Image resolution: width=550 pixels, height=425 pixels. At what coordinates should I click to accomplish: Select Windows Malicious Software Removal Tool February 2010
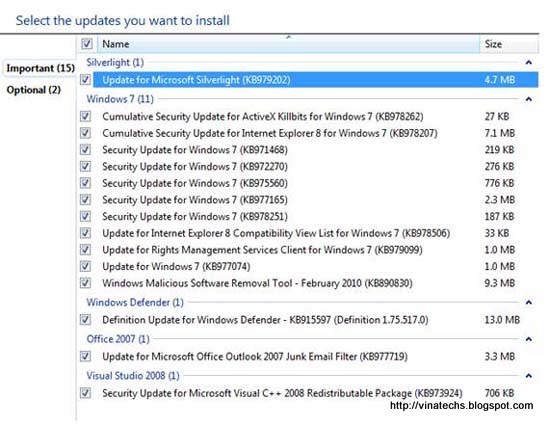click(257, 283)
